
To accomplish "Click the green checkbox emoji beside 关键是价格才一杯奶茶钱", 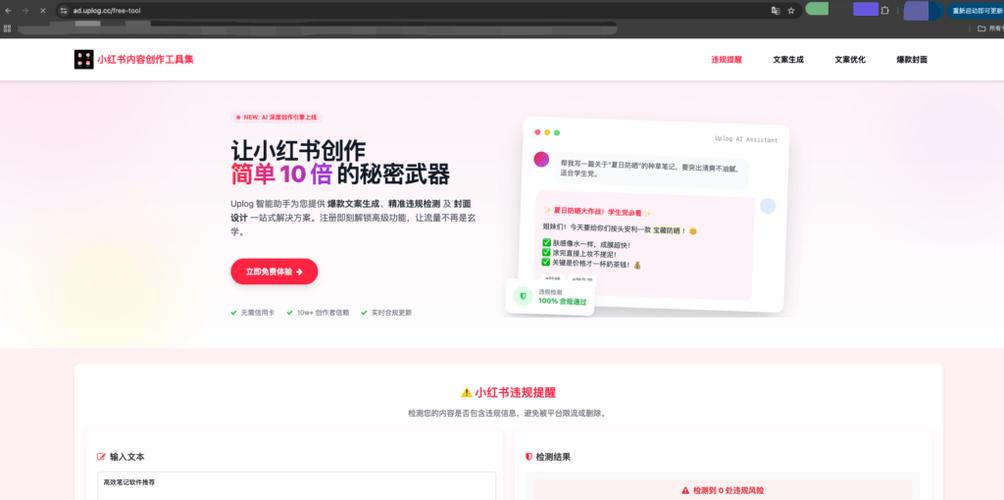I will tap(546, 262).
